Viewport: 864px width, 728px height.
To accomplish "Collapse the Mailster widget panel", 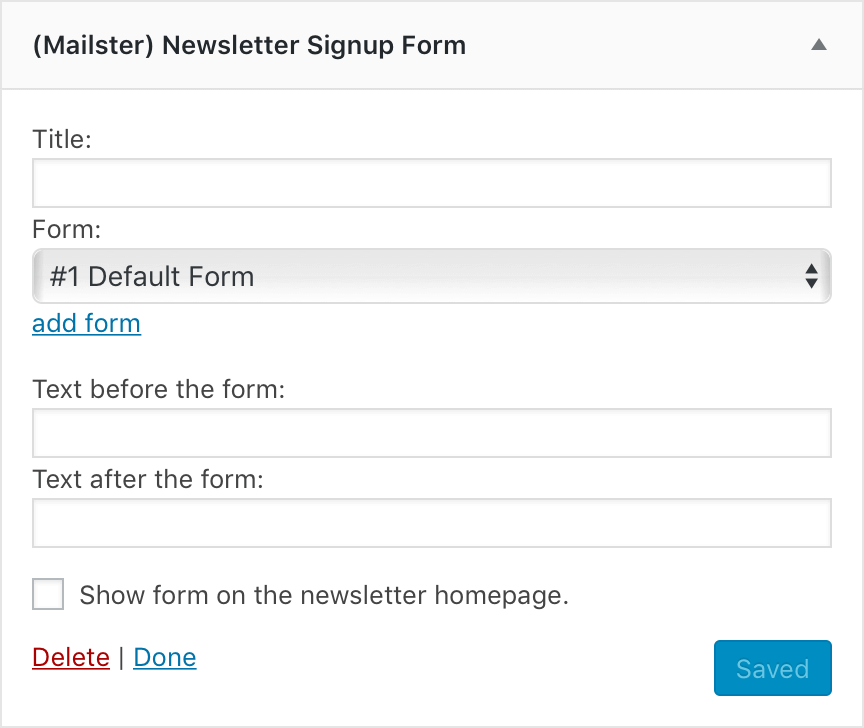I will (x=818, y=45).
